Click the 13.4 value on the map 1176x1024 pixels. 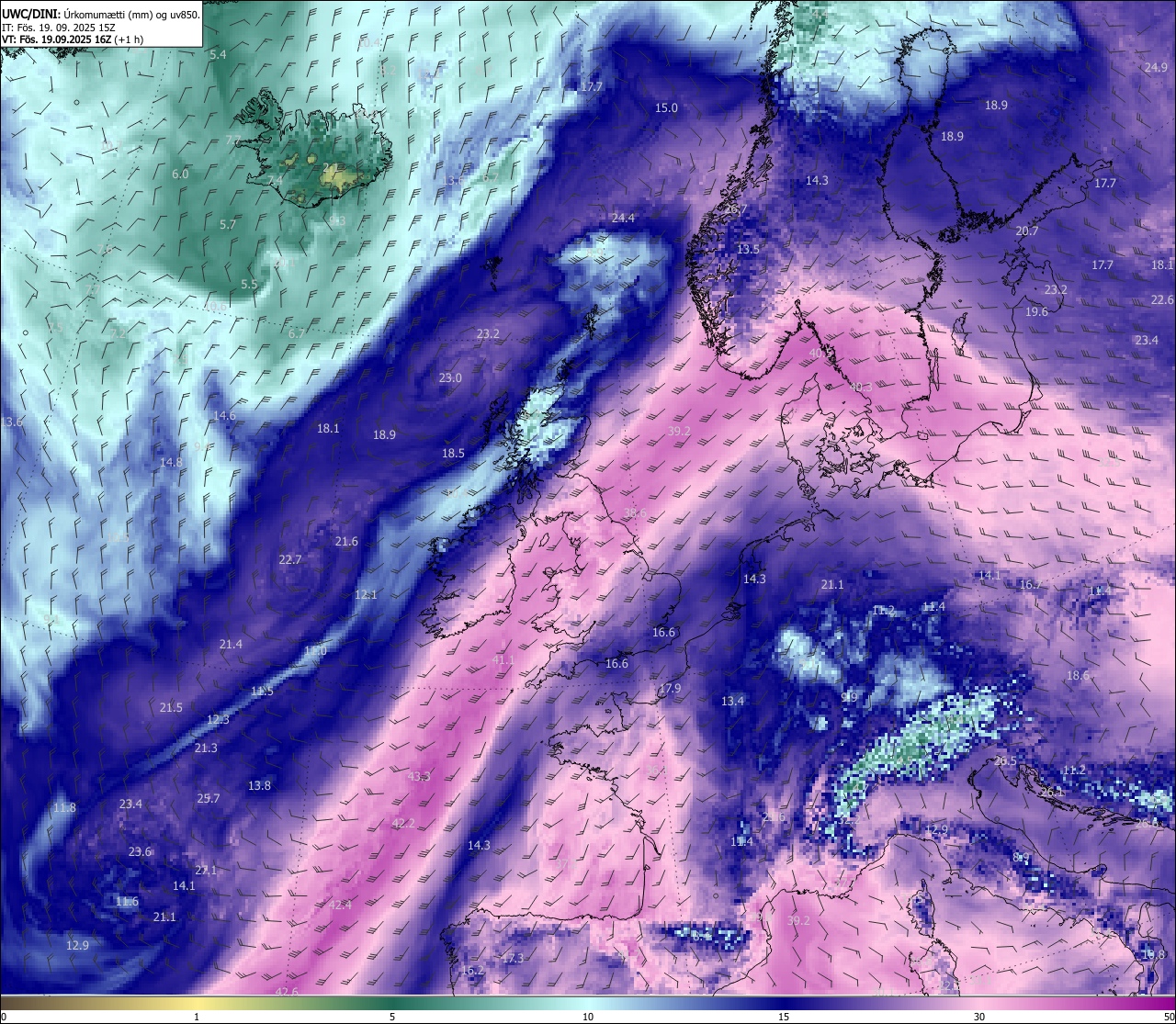pyautogui.click(x=732, y=702)
